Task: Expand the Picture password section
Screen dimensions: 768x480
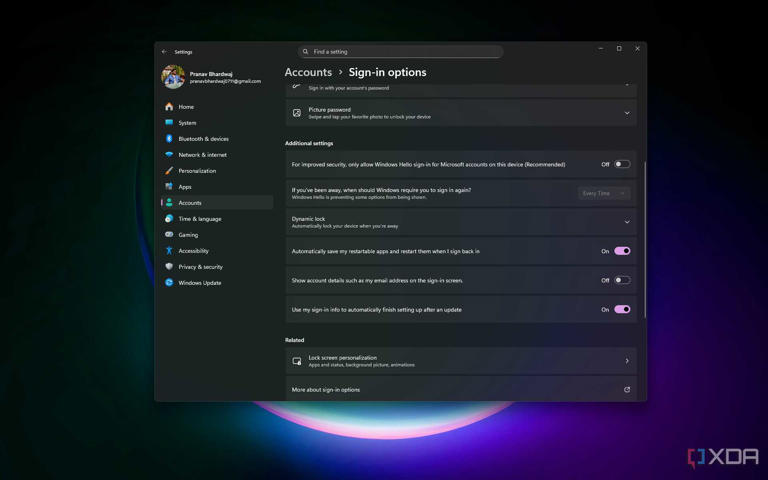Action: coord(627,113)
